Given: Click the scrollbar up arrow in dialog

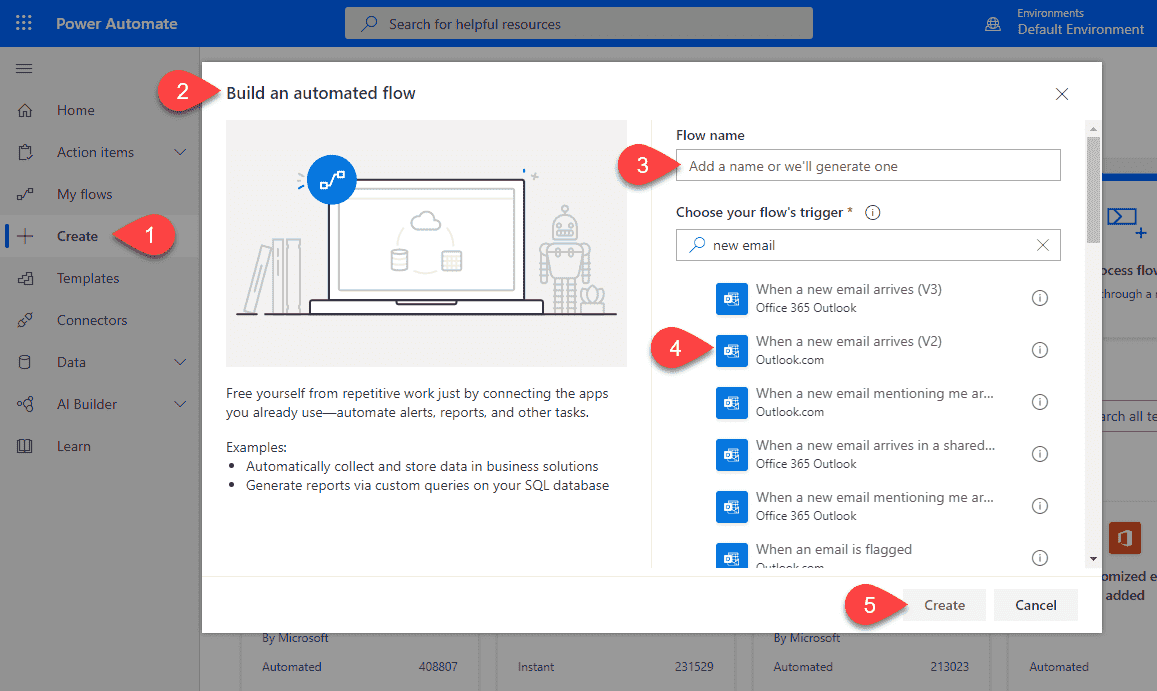Looking at the screenshot, I should click(1094, 129).
